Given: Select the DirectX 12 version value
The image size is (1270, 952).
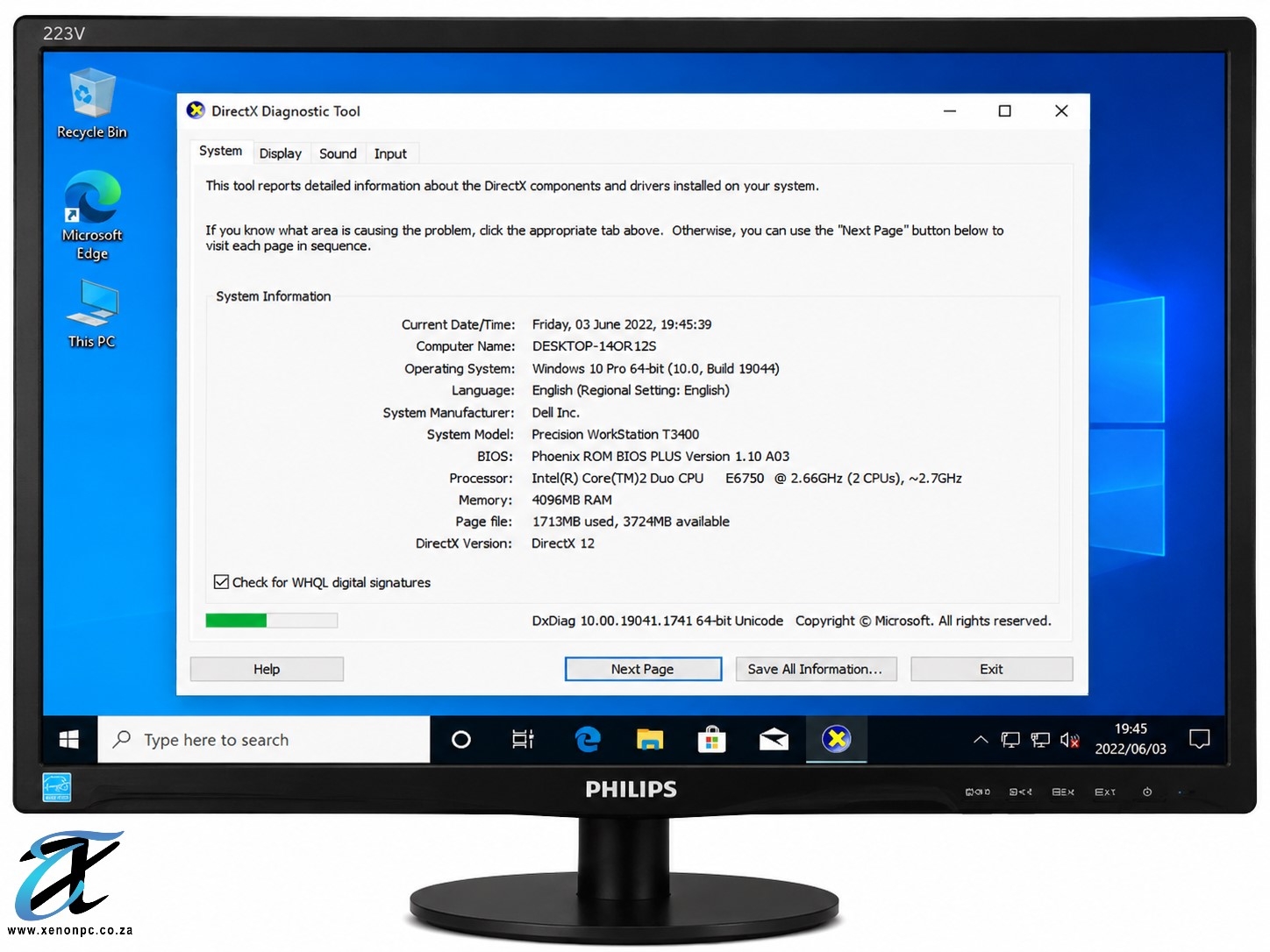Looking at the screenshot, I should coord(563,543).
